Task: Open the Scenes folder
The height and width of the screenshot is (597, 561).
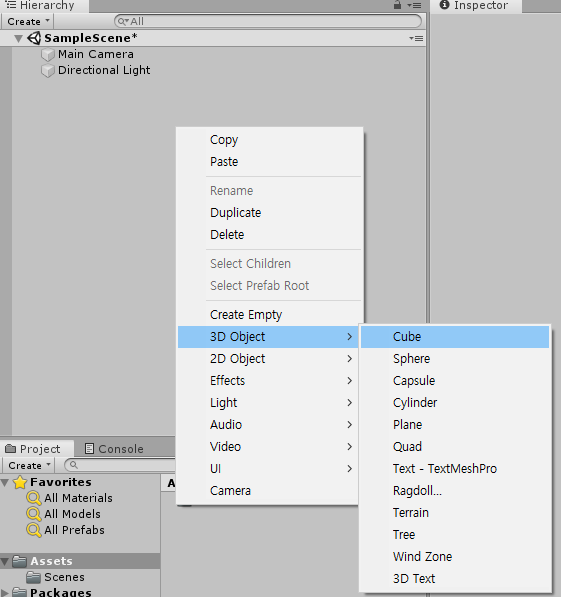Action: (64, 577)
